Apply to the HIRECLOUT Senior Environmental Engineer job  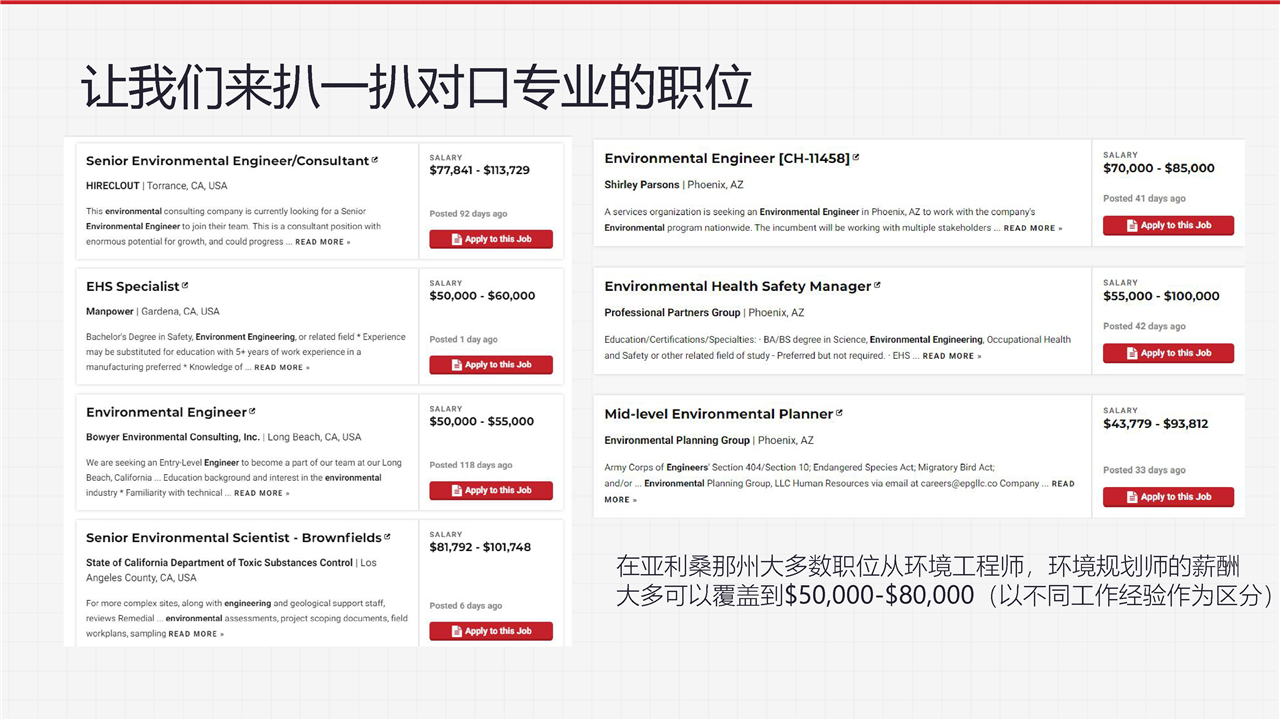pos(491,239)
